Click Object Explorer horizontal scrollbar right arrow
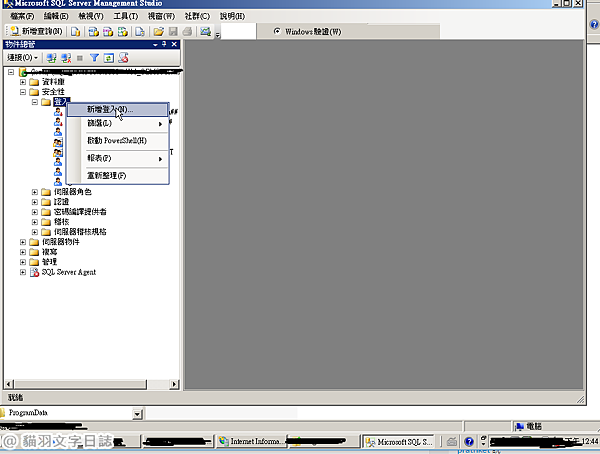 click(174, 384)
